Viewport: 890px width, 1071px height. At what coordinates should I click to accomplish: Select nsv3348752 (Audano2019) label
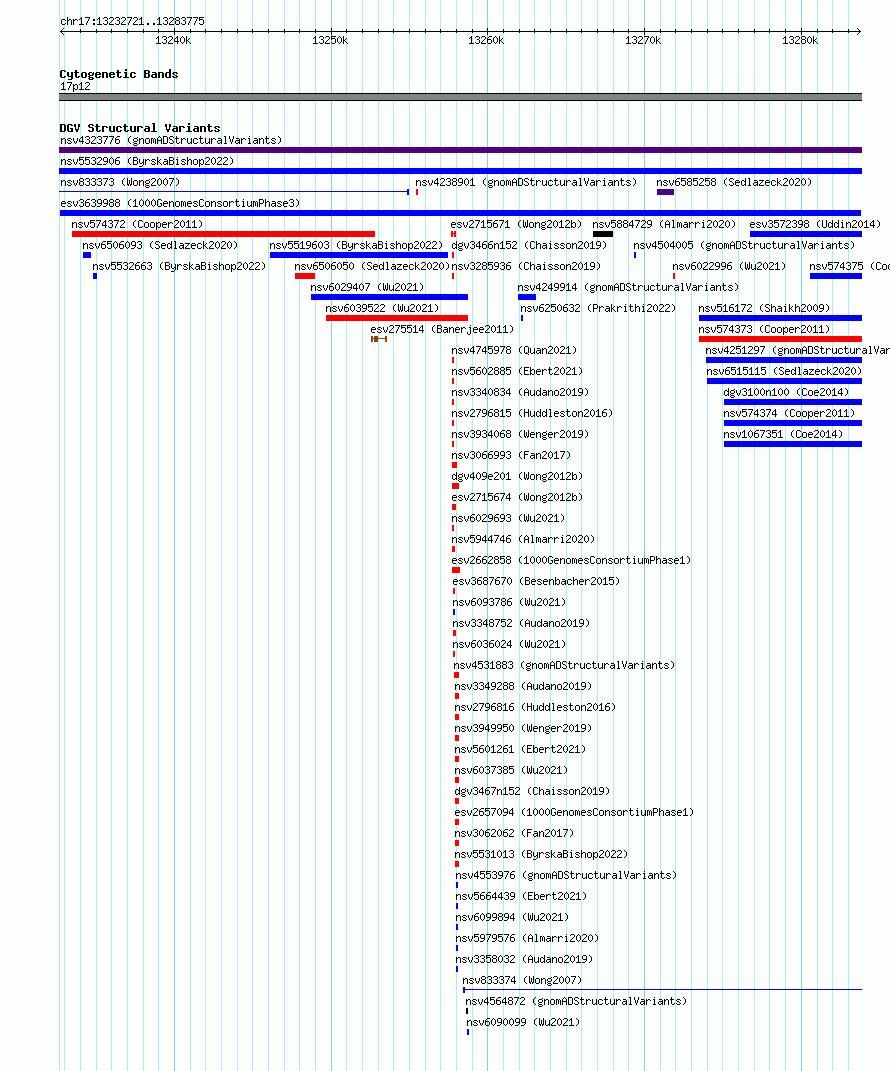point(521,624)
